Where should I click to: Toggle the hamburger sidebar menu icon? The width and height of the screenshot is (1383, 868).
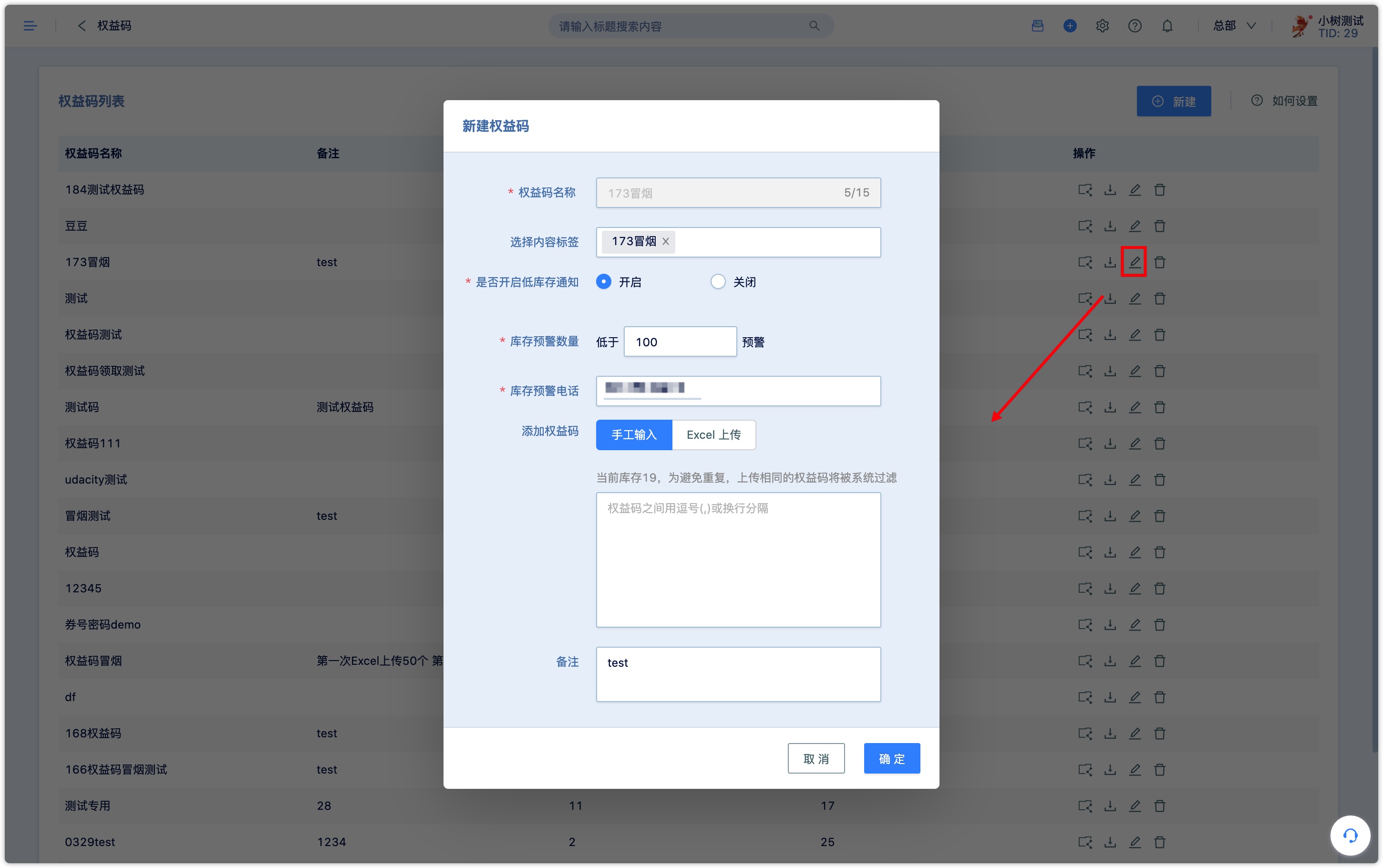point(30,26)
